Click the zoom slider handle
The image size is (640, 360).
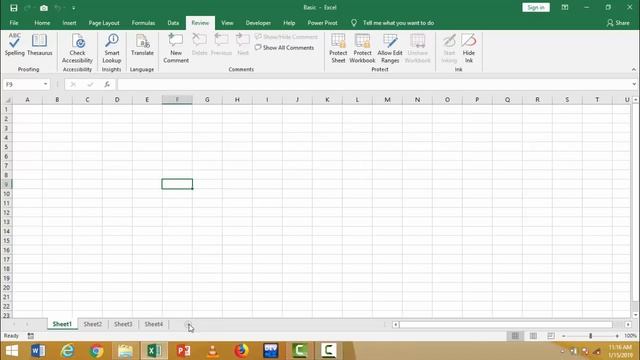pos(590,336)
